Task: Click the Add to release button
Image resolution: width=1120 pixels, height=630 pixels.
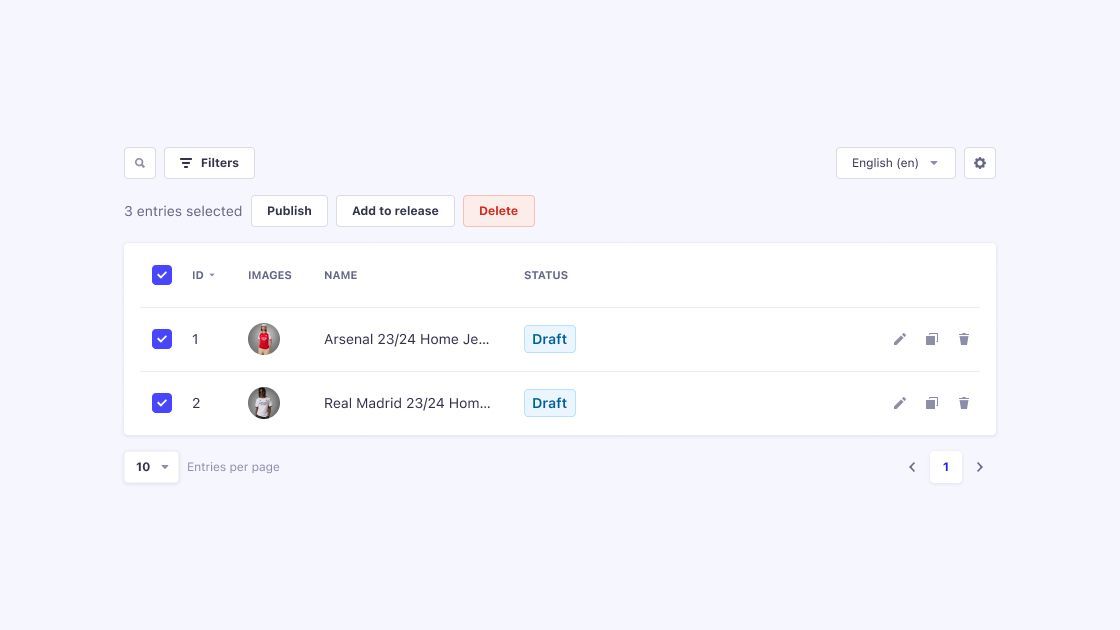Action: (x=395, y=211)
